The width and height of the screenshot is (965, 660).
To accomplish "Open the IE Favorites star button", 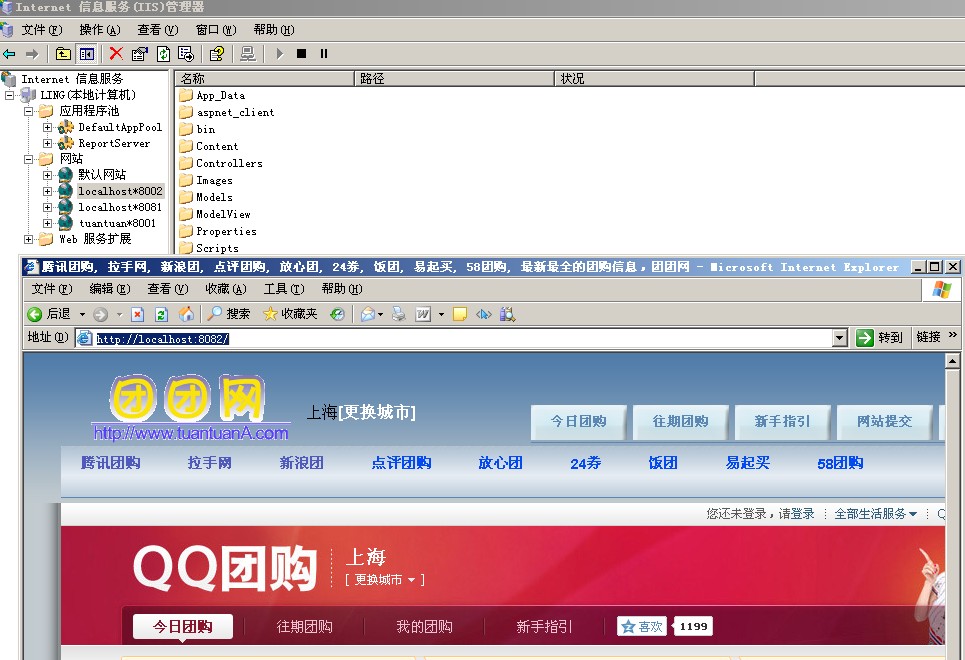I will pos(290,314).
